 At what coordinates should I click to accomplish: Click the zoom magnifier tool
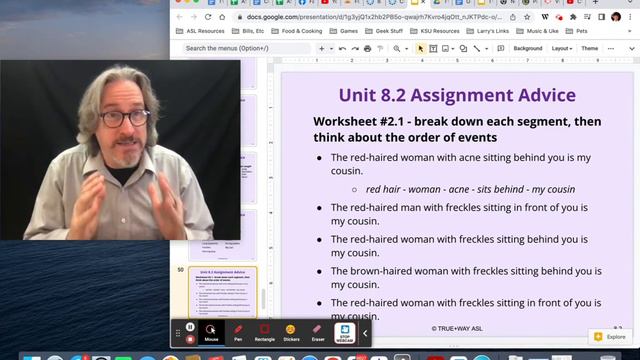click(x=397, y=49)
